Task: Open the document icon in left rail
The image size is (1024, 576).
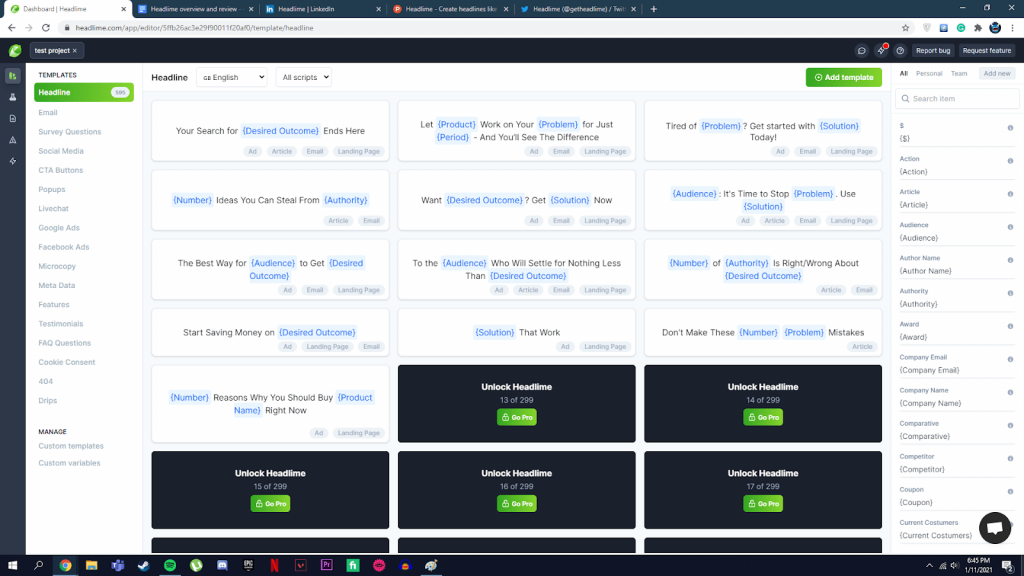Action: [x=12, y=119]
